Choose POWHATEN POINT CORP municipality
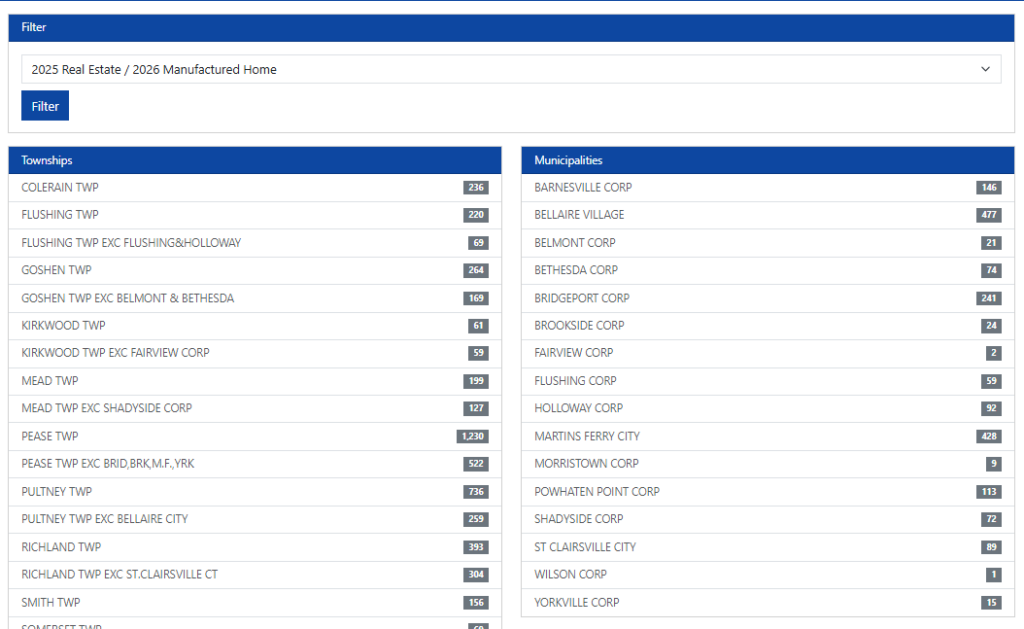1024x629 pixels. coord(597,491)
